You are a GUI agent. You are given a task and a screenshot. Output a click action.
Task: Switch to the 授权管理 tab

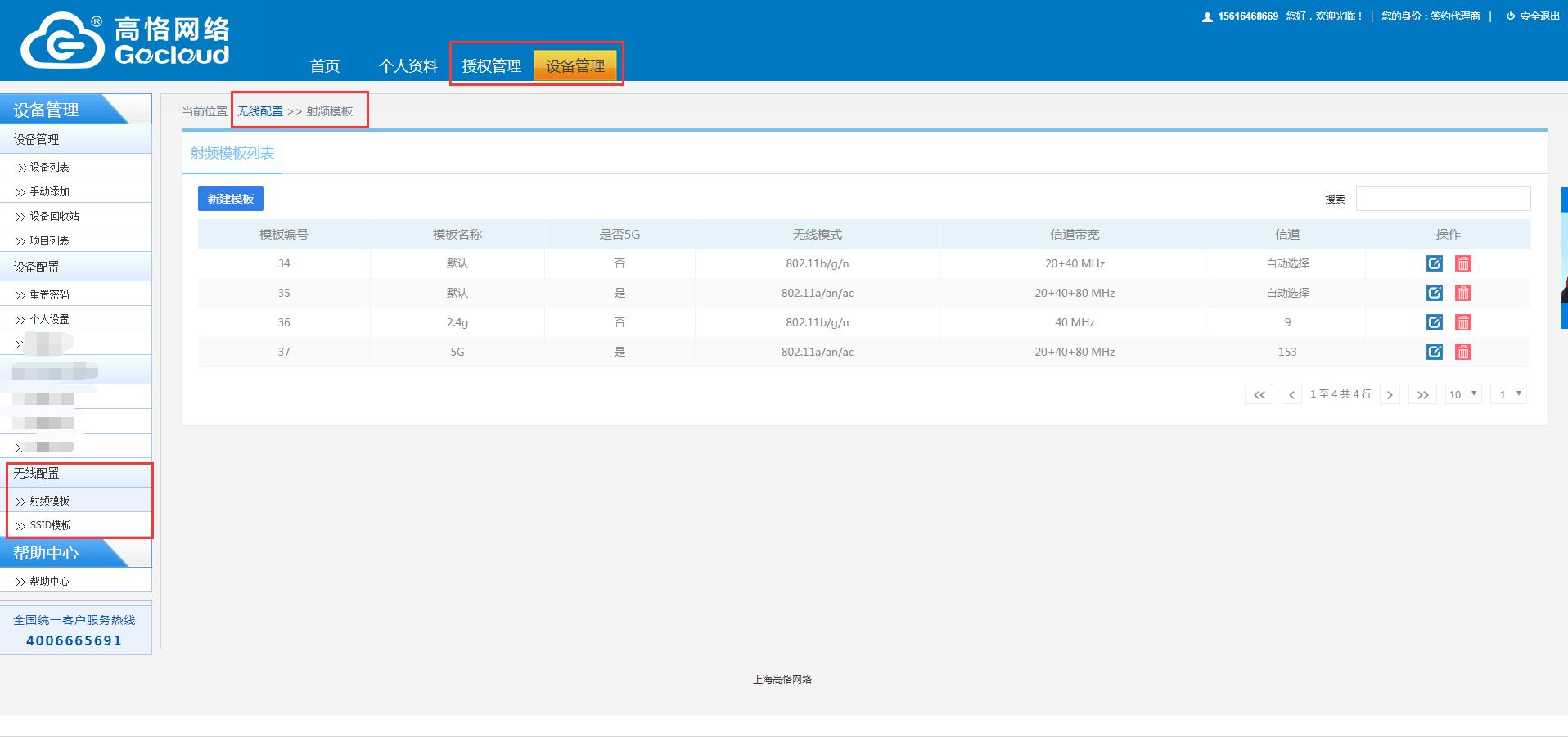coord(491,66)
